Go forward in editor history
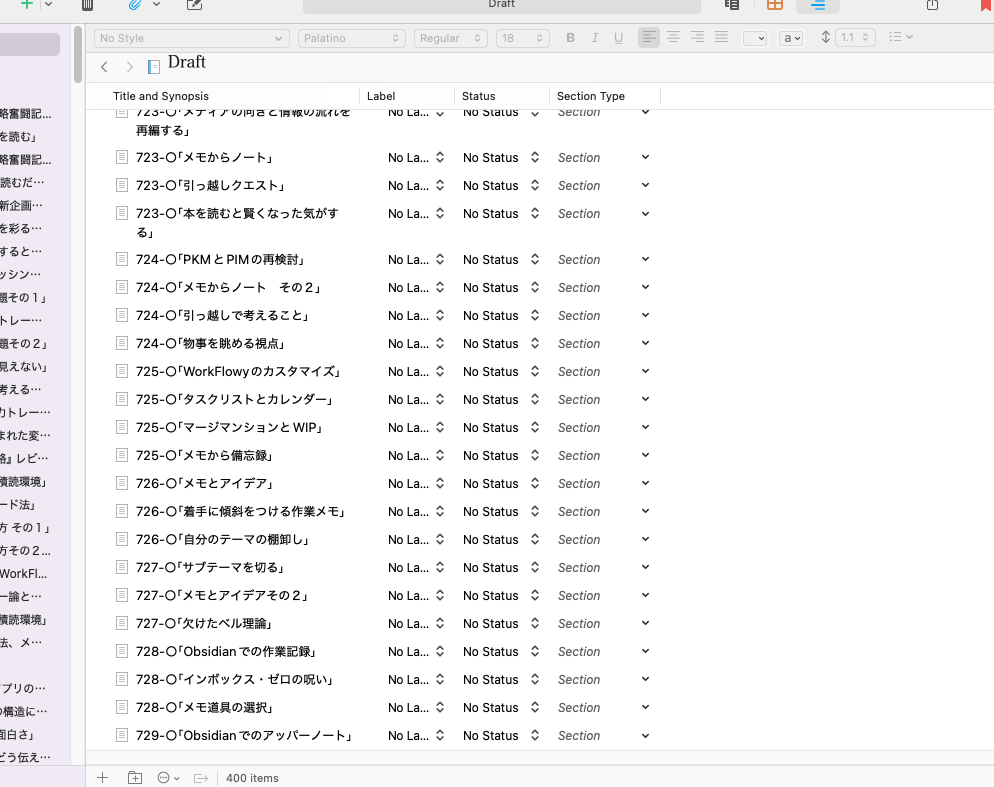 [129, 67]
